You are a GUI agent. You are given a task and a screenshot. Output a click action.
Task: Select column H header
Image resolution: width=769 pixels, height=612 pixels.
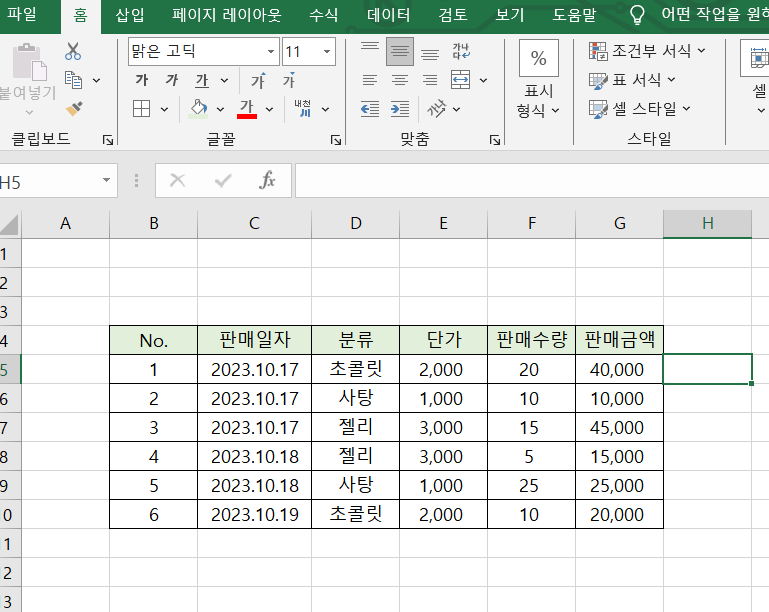pos(707,224)
